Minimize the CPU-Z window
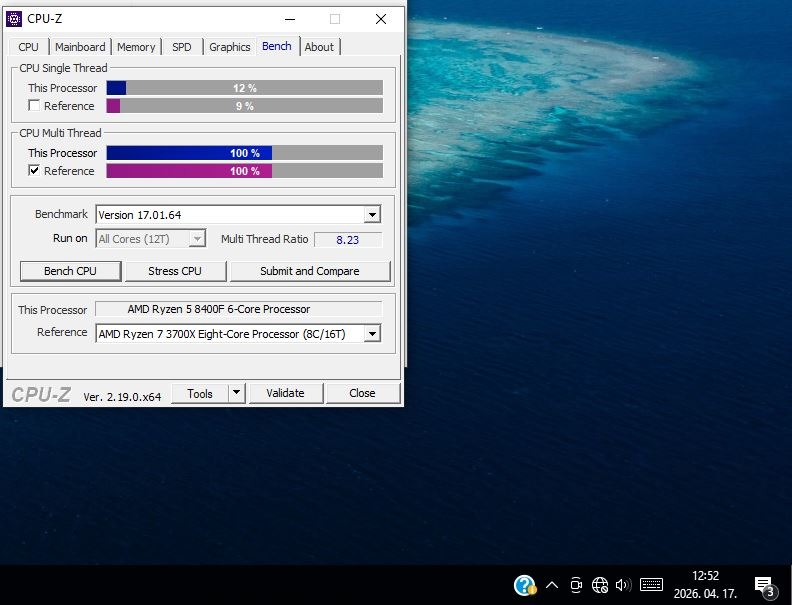792x605 pixels. (x=290, y=19)
